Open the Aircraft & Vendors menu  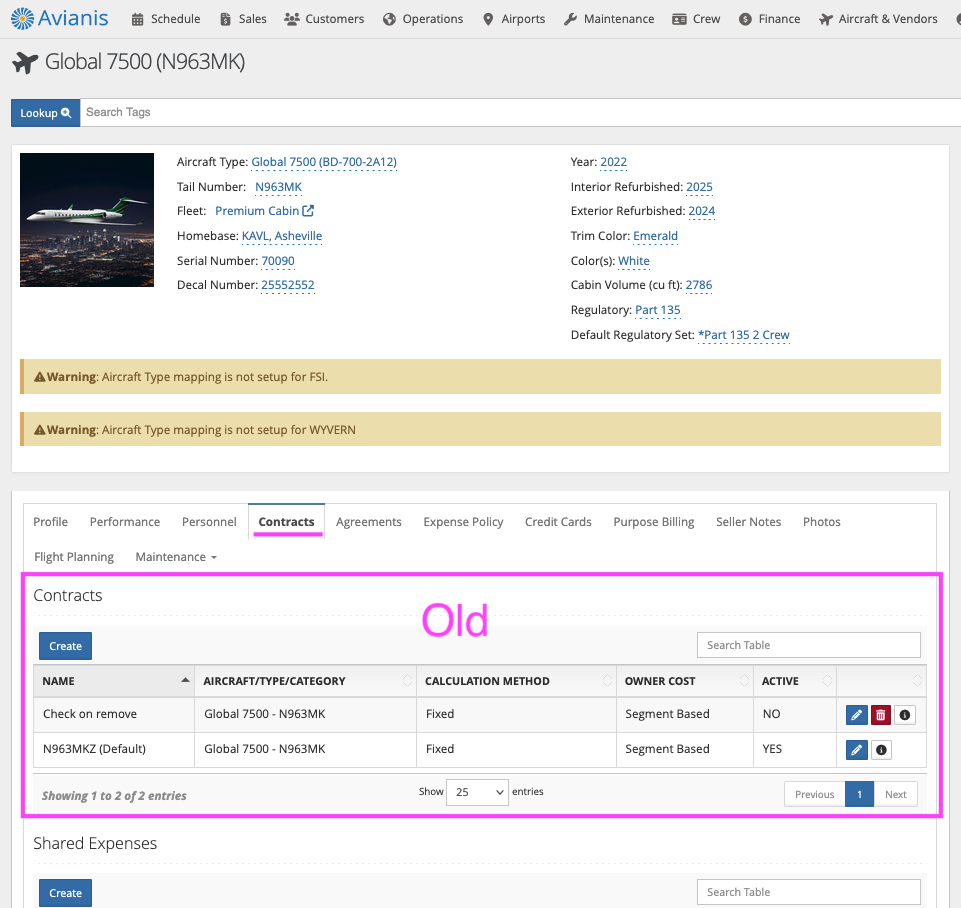pyautogui.click(x=878, y=19)
